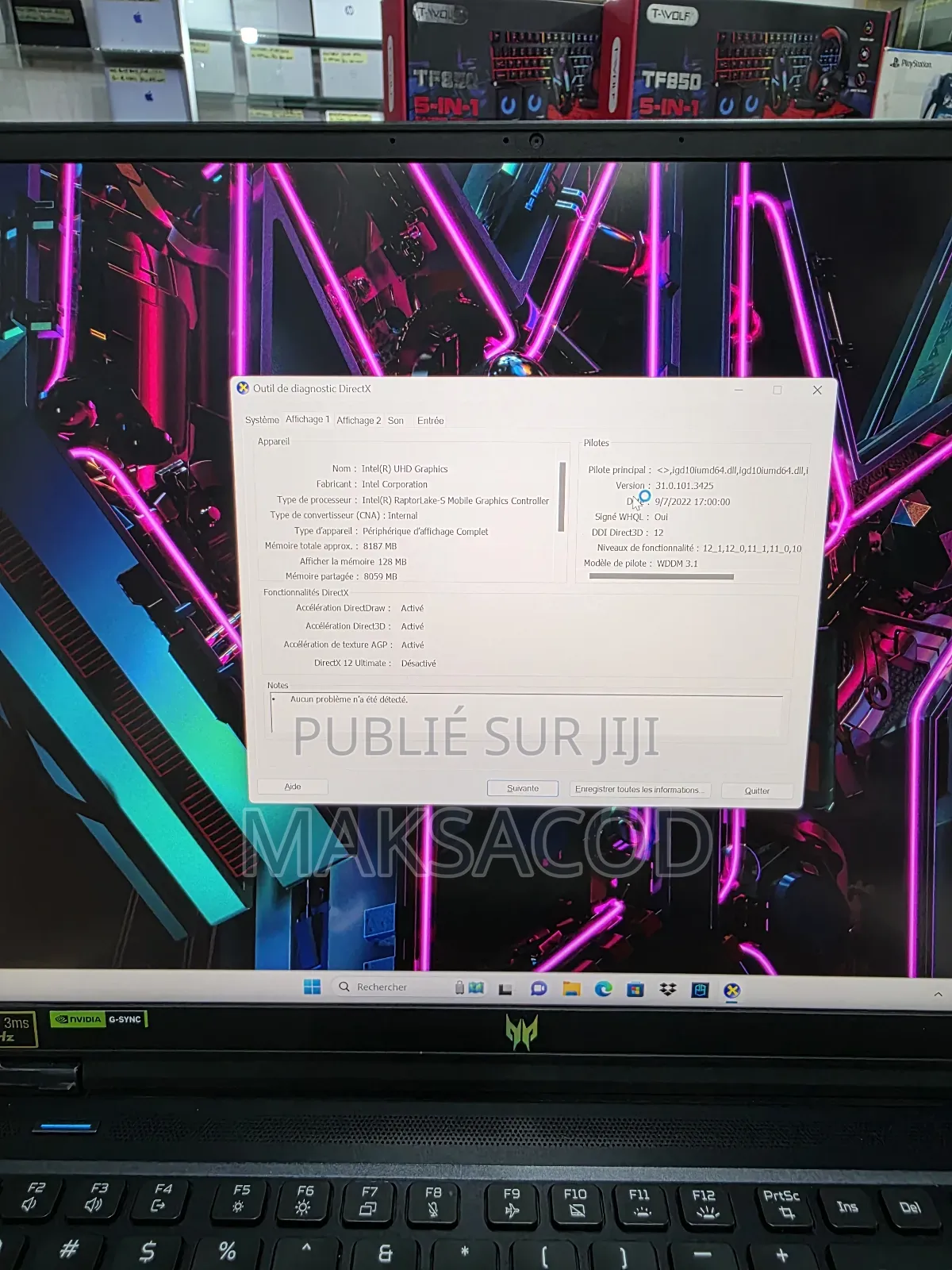
Task: Click Enregistrer toutes les informations button
Action: click(x=639, y=790)
